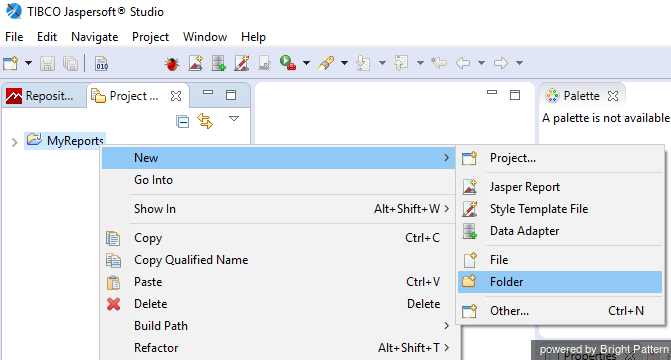
Task: Click the Forward navigation arrow icon
Action: (501, 63)
